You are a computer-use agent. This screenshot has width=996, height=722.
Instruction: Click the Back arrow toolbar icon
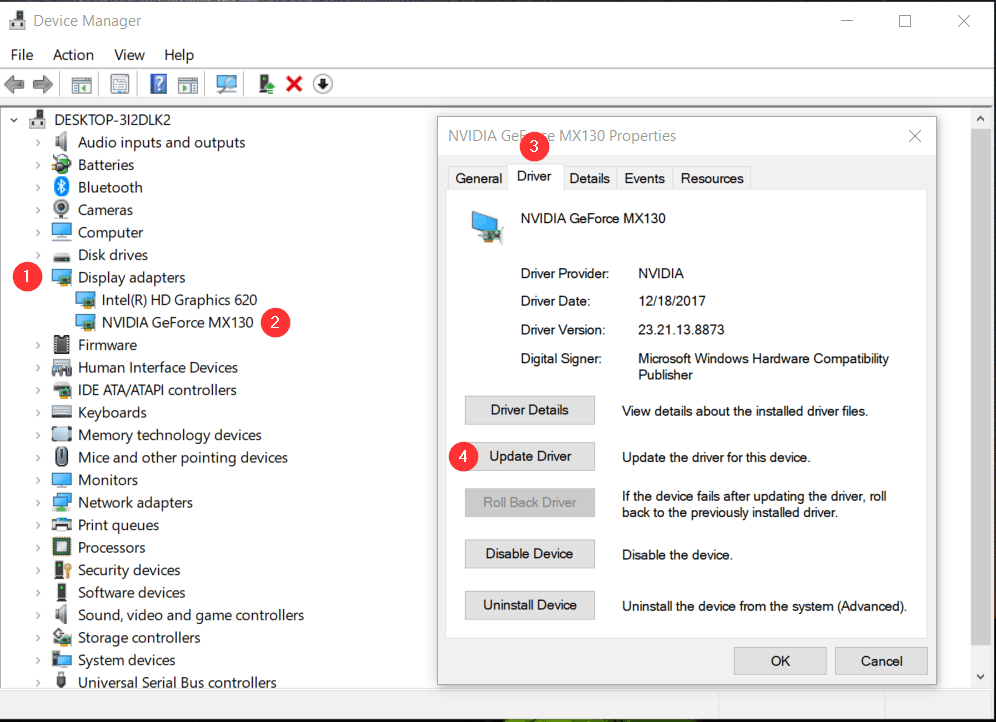14,84
